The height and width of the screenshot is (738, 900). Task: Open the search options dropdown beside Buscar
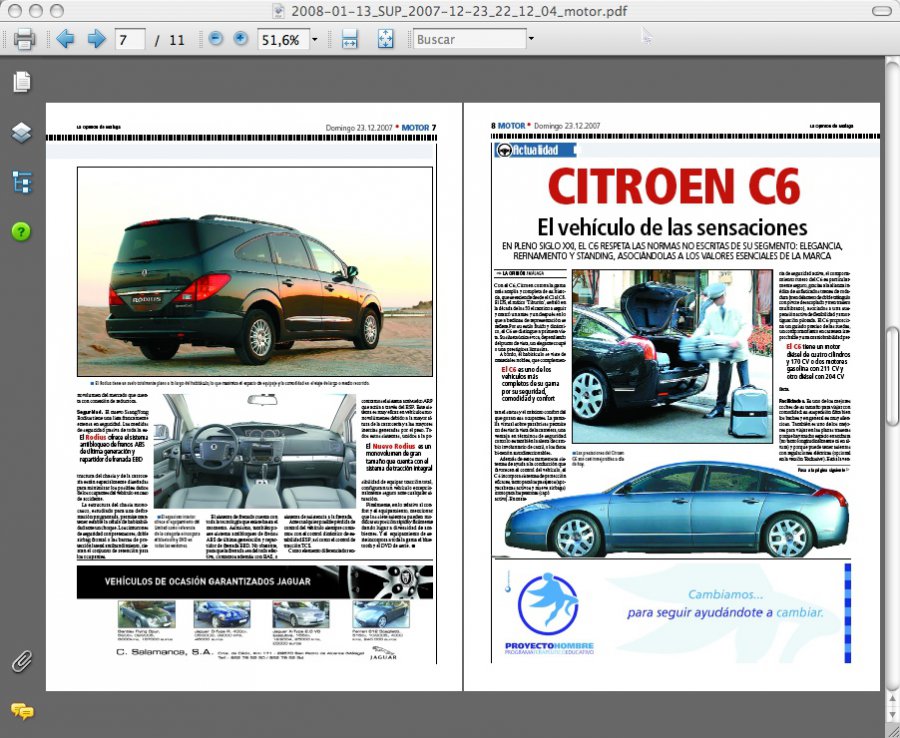point(531,39)
